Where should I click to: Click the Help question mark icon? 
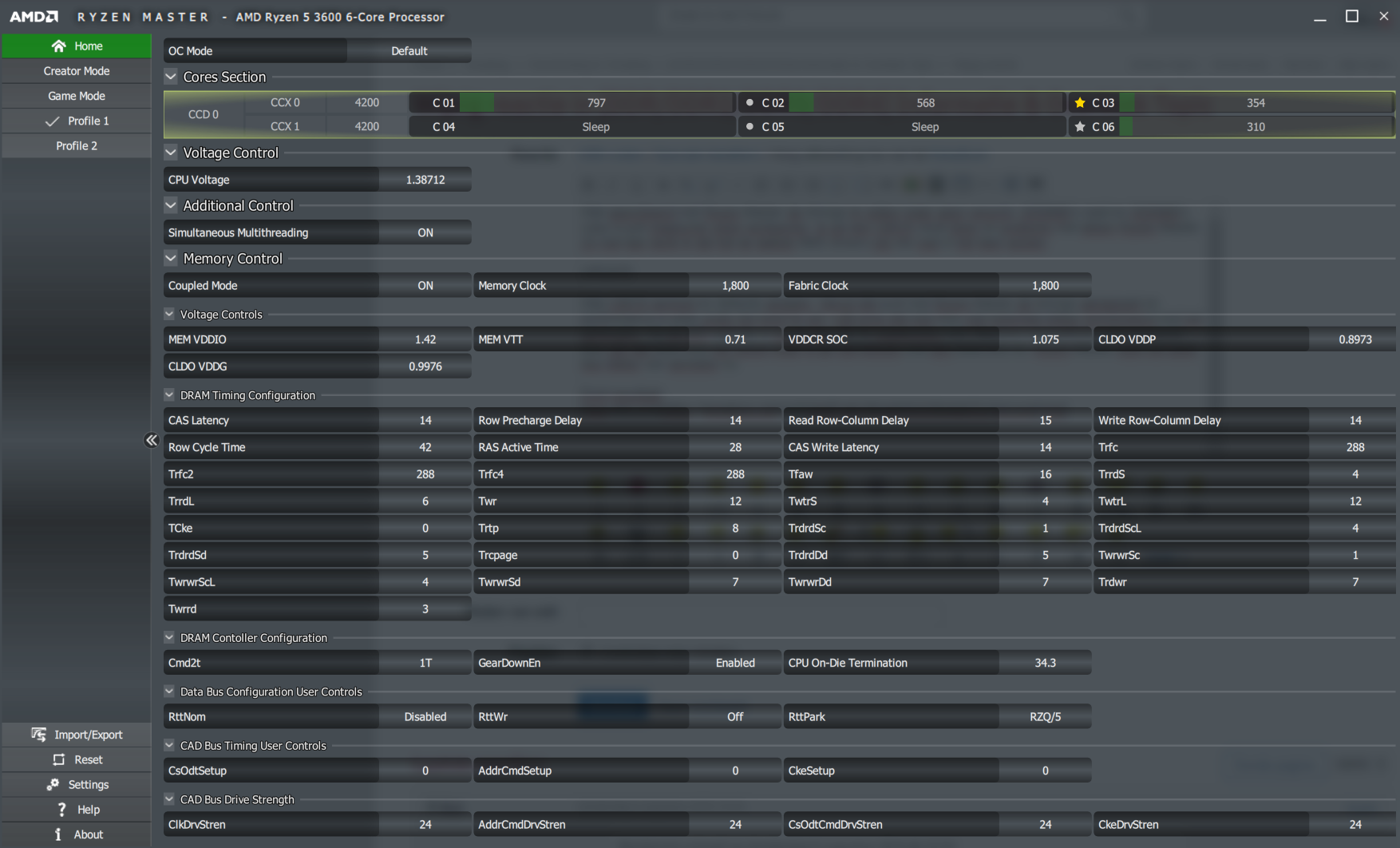(62, 810)
